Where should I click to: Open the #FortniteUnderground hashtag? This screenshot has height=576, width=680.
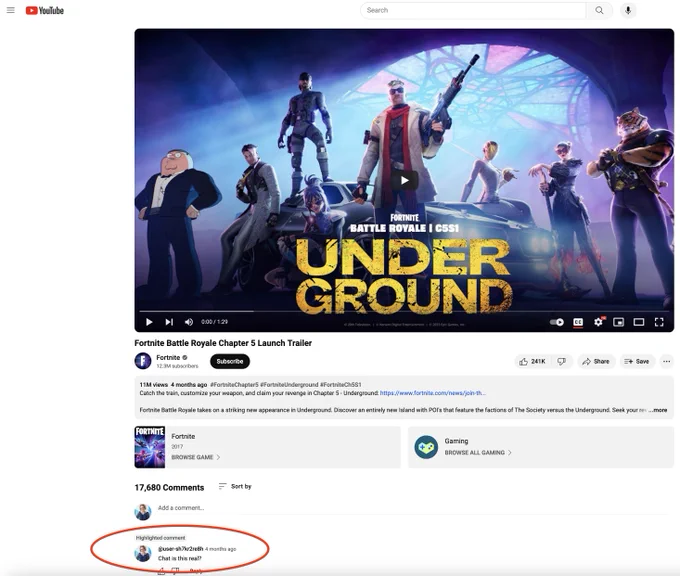[x=289, y=385]
